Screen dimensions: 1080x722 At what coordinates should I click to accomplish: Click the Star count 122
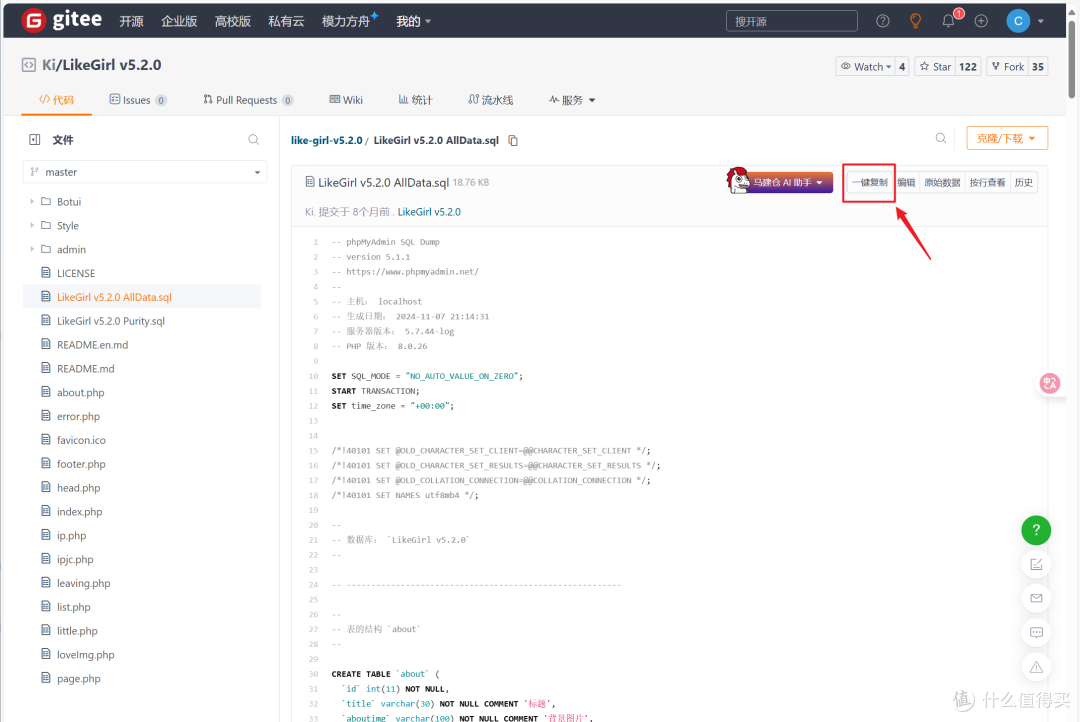(968, 67)
